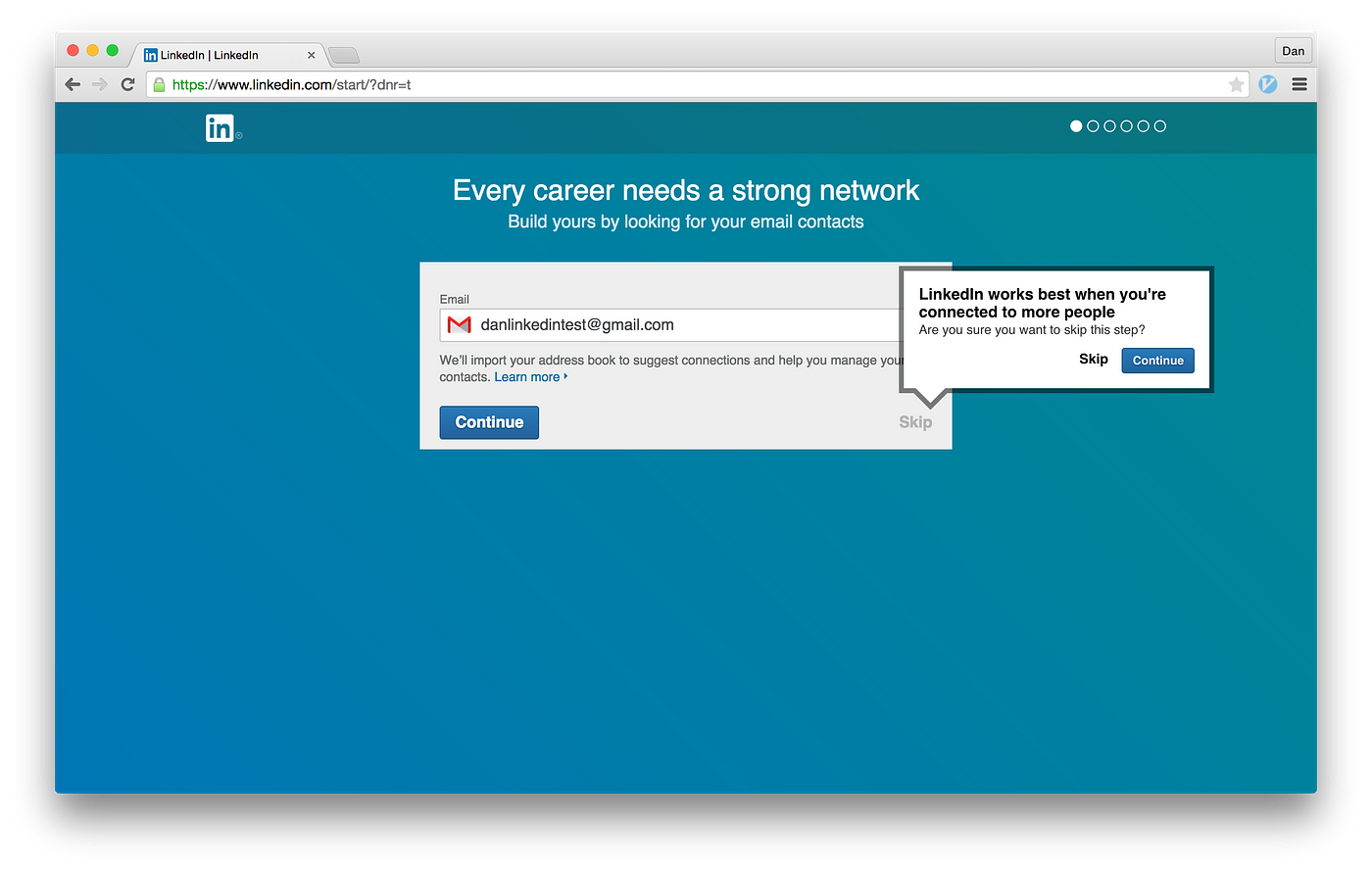Image resolution: width=1372 pixels, height=872 pixels.
Task: Click the blue extension icon in the toolbar
Action: 1268,84
